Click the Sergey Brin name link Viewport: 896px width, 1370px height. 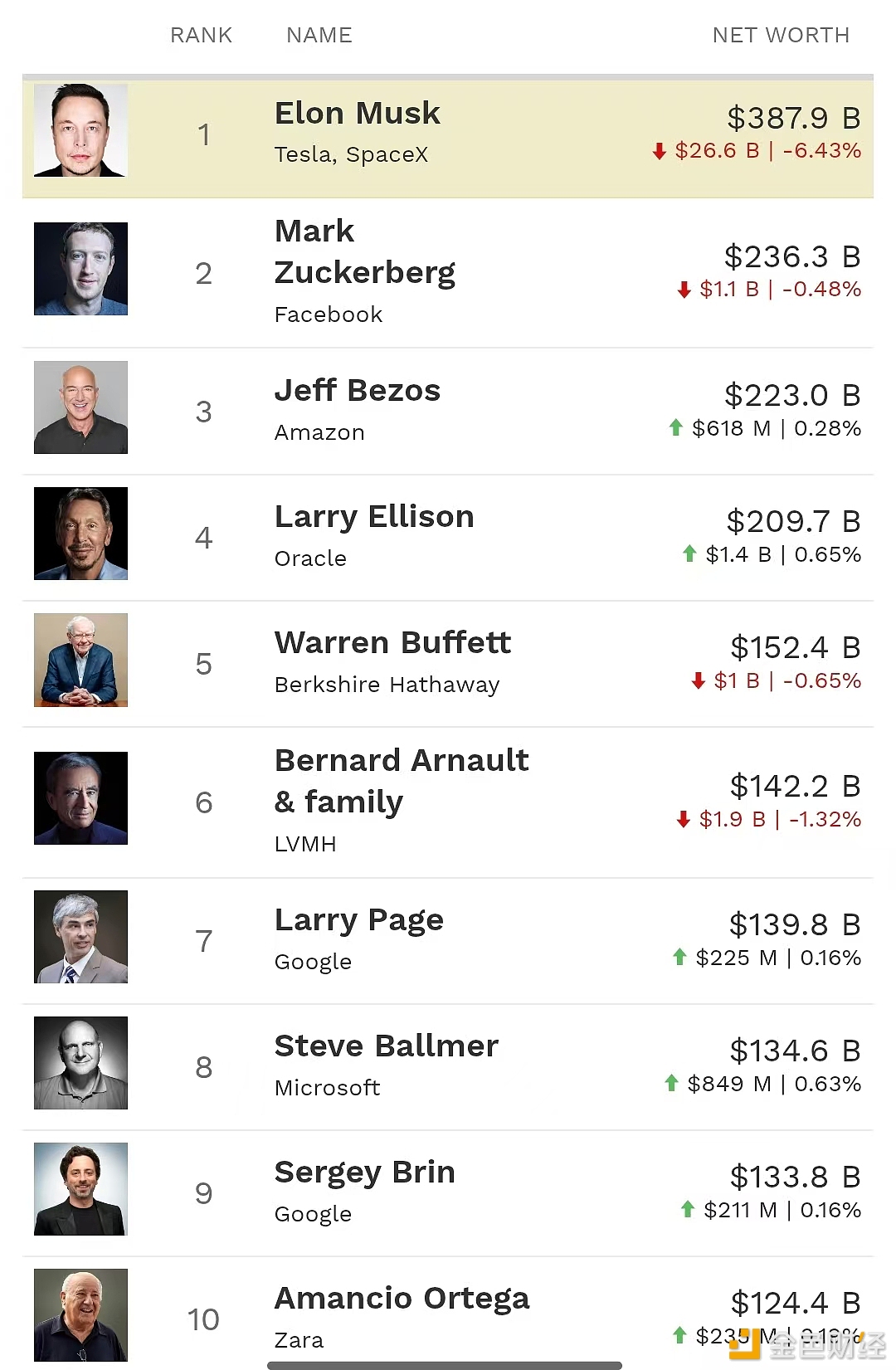[x=365, y=1172]
